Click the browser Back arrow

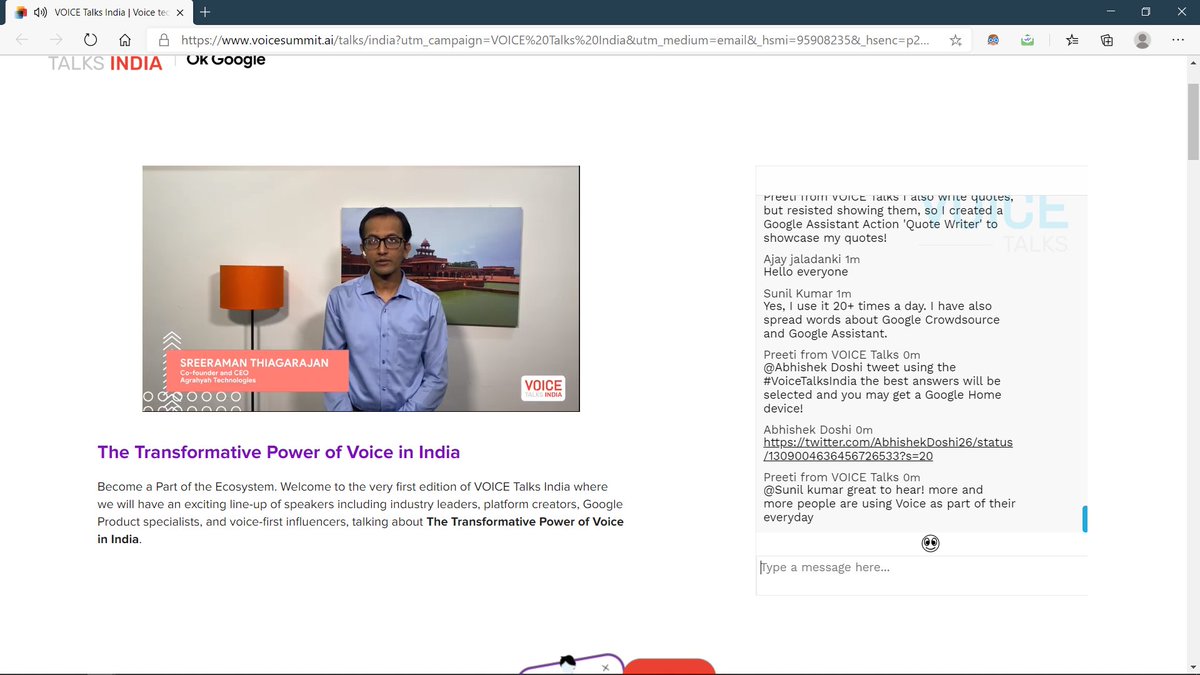point(20,40)
